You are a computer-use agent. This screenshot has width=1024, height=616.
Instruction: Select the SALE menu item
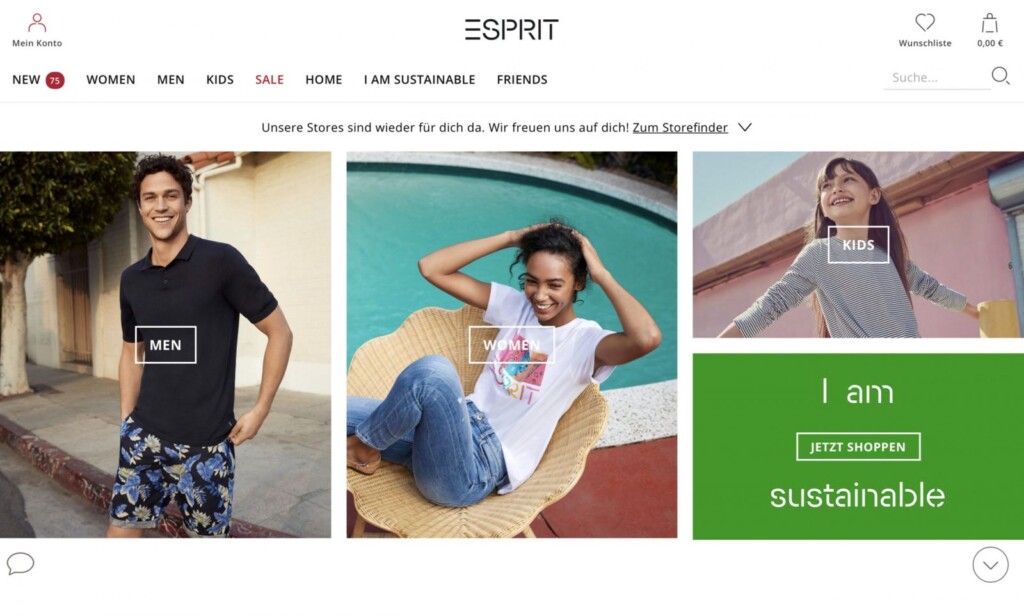click(x=269, y=80)
